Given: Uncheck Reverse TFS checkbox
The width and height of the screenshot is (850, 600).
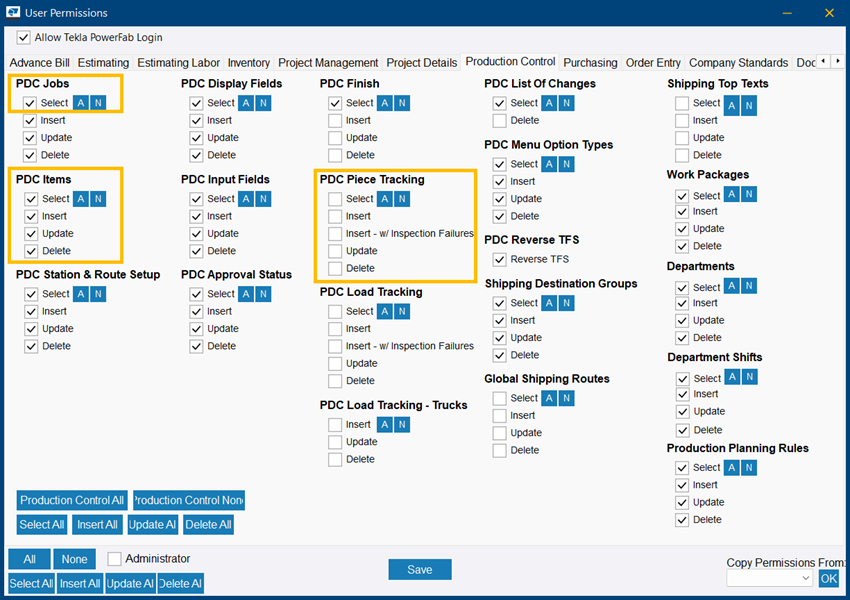Looking at the screenshot, I should (499, 260).
